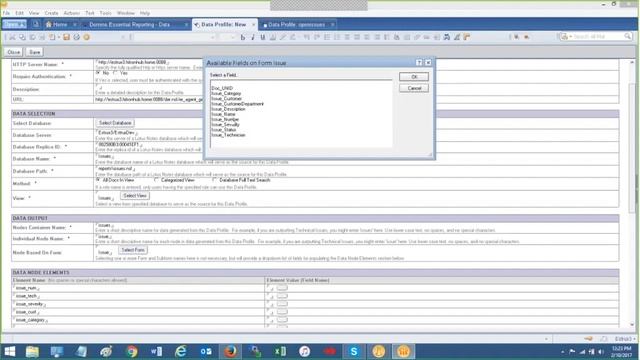Open the Tools menu

105,13
